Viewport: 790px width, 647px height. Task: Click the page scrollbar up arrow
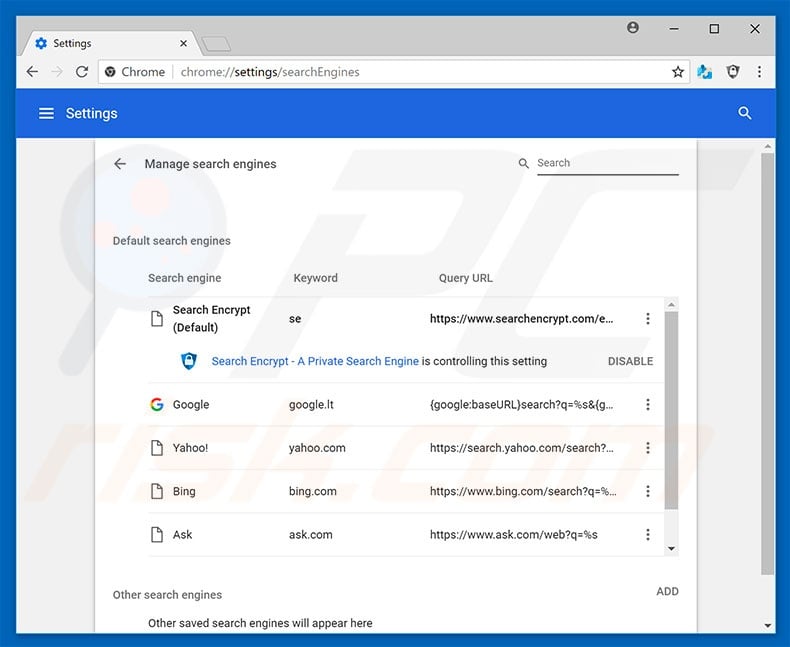[x=767, y=147]
